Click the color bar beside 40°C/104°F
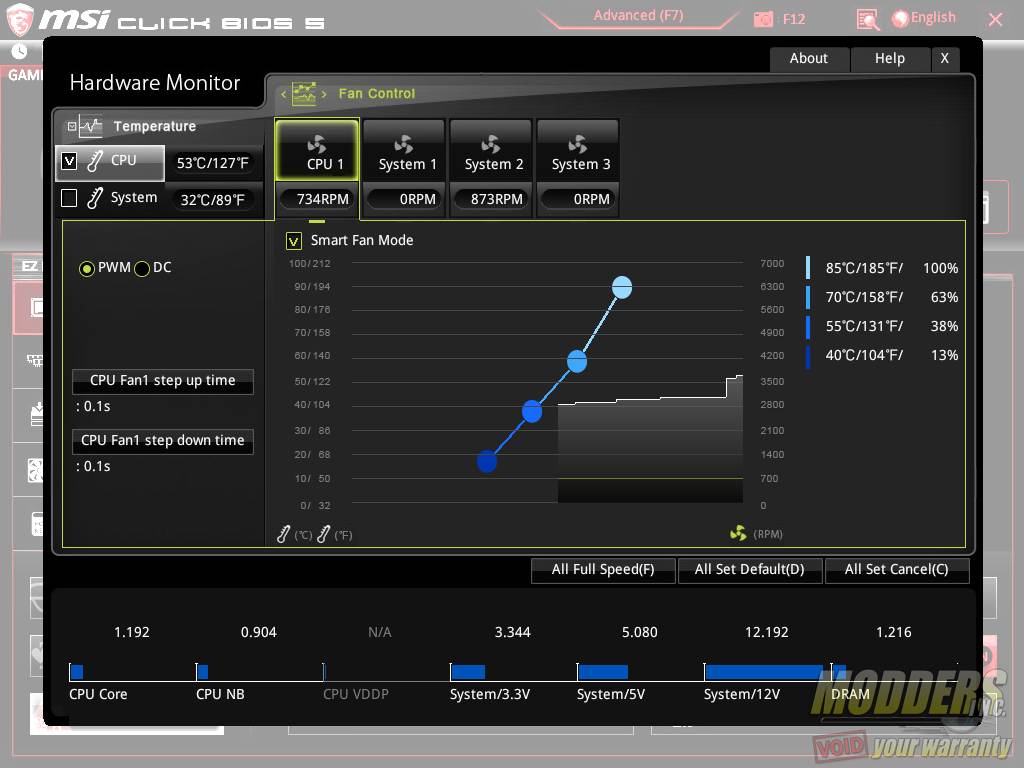 tap(808, 357)
